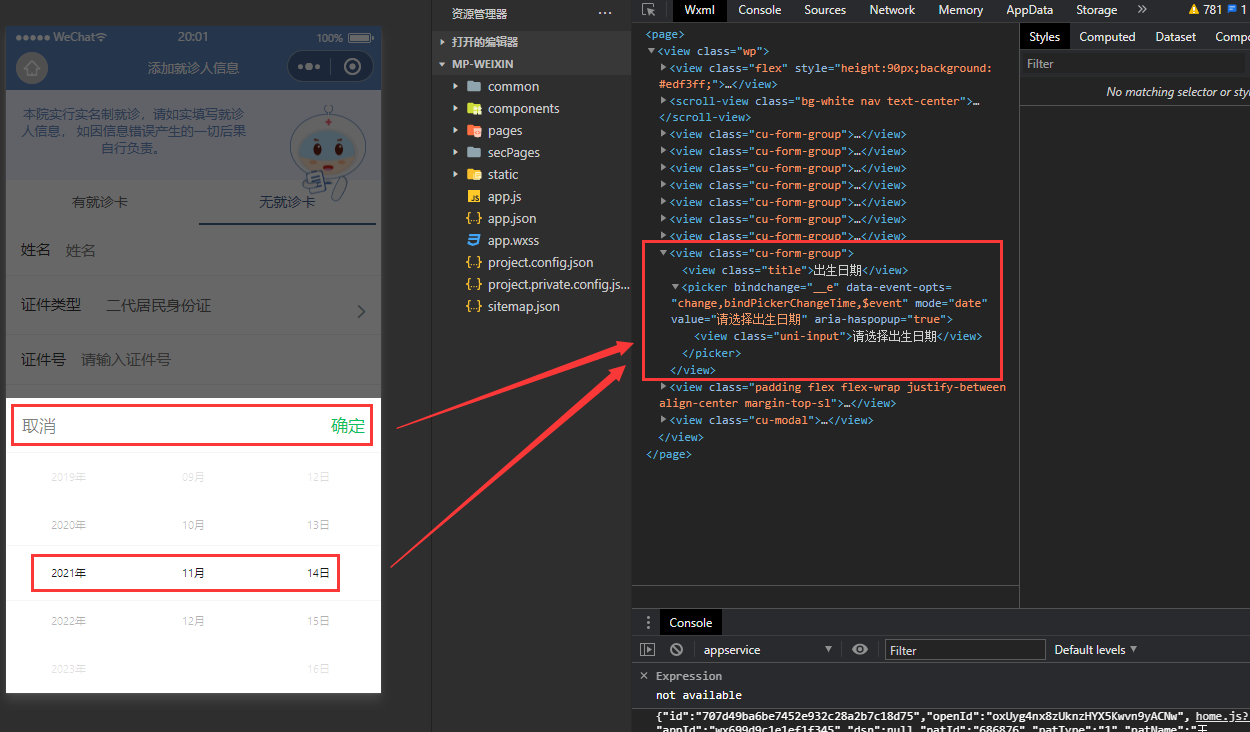The height and width of the screenshot is (732, 1250).
Task: Expand the scroll-view bg-white nav node
Action: (664, 101)
